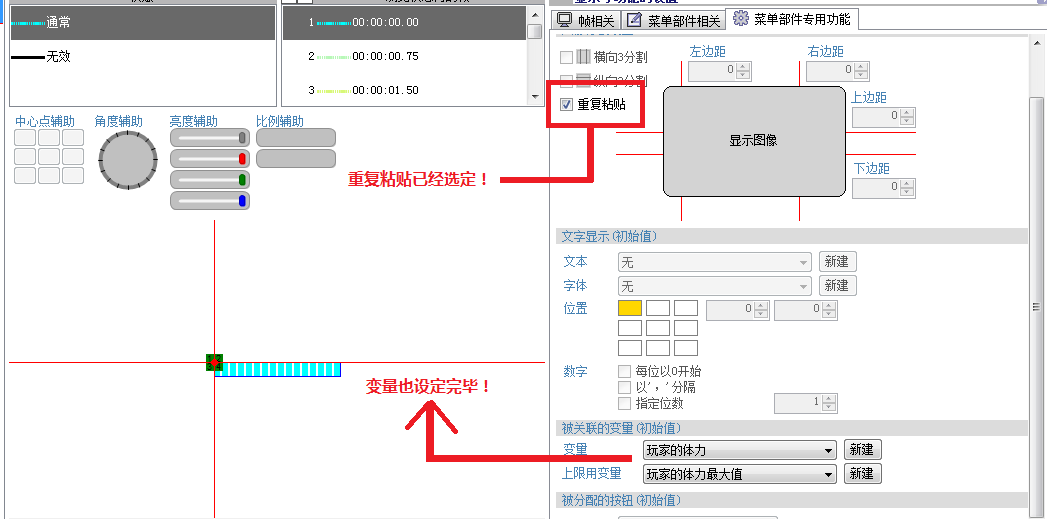
Task: Click top-left 中心点辅助 grid button
Action: 25,138
